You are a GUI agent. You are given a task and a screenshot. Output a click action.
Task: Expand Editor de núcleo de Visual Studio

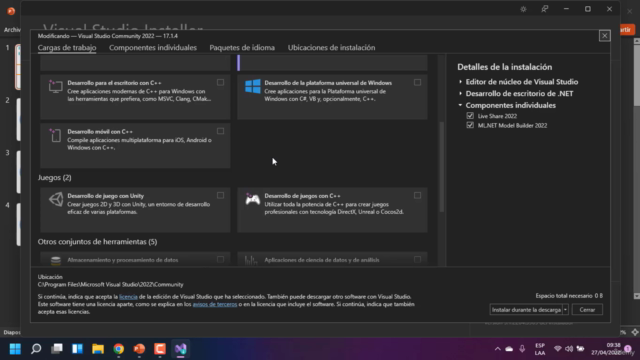tap(460, 82)
